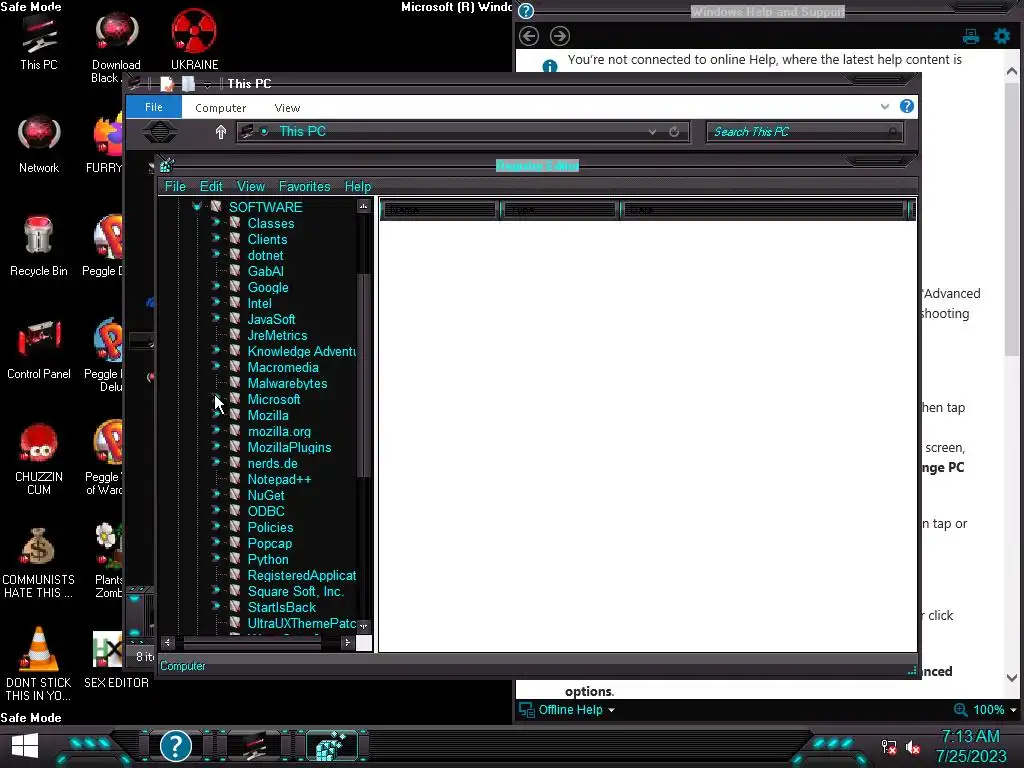
Task: Expand the Clients registry key
Action: [216, 238]
